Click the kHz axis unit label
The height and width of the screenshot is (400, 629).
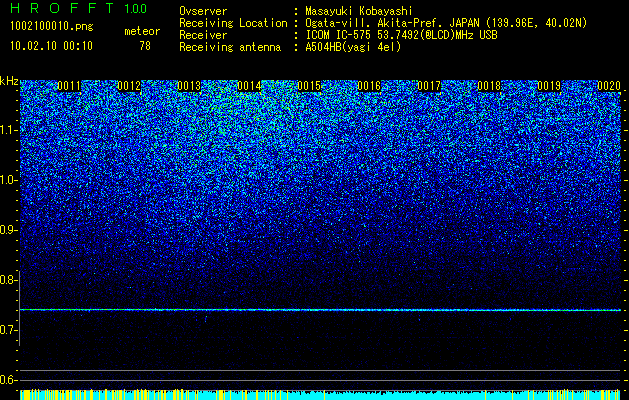click(9, 81)
